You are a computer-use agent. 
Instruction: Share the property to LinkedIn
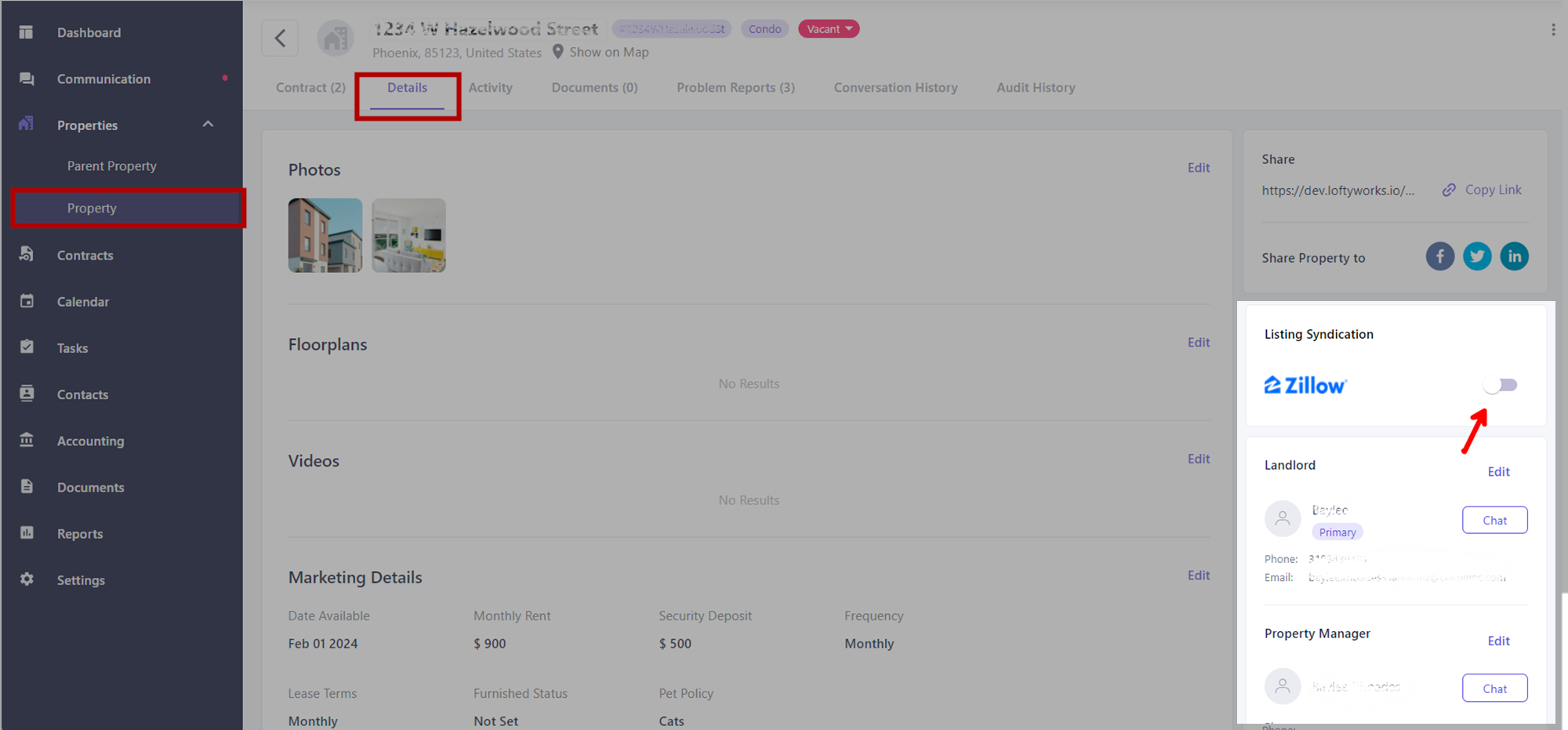click(1514, 256)
